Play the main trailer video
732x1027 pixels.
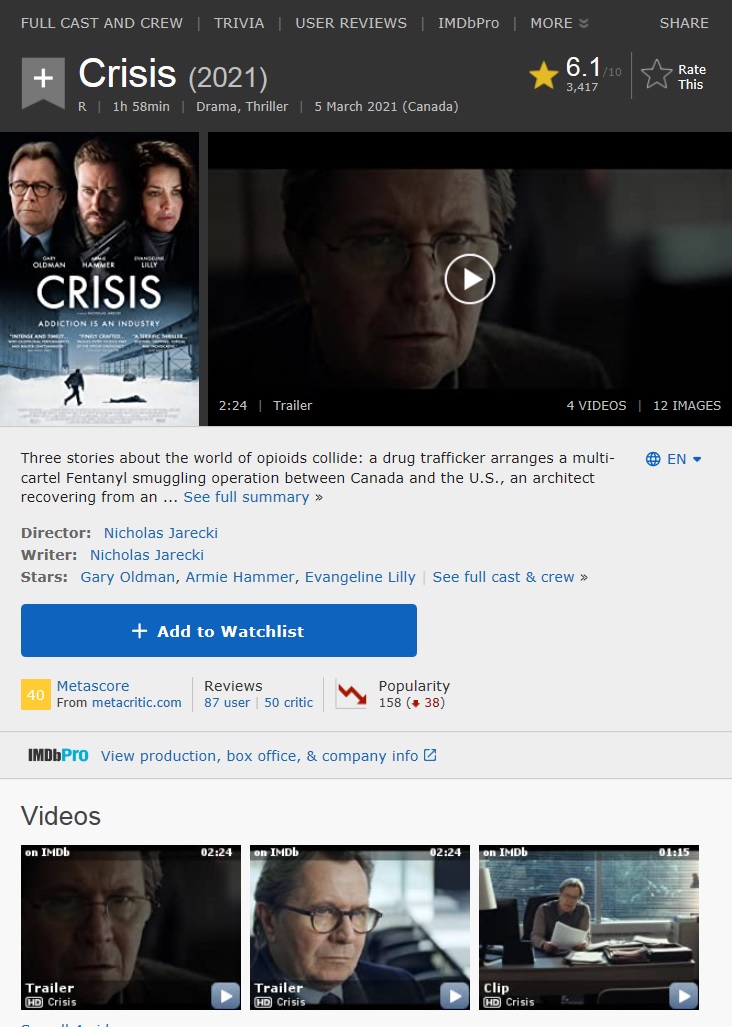pyautogui.click(x=469, y=279)
